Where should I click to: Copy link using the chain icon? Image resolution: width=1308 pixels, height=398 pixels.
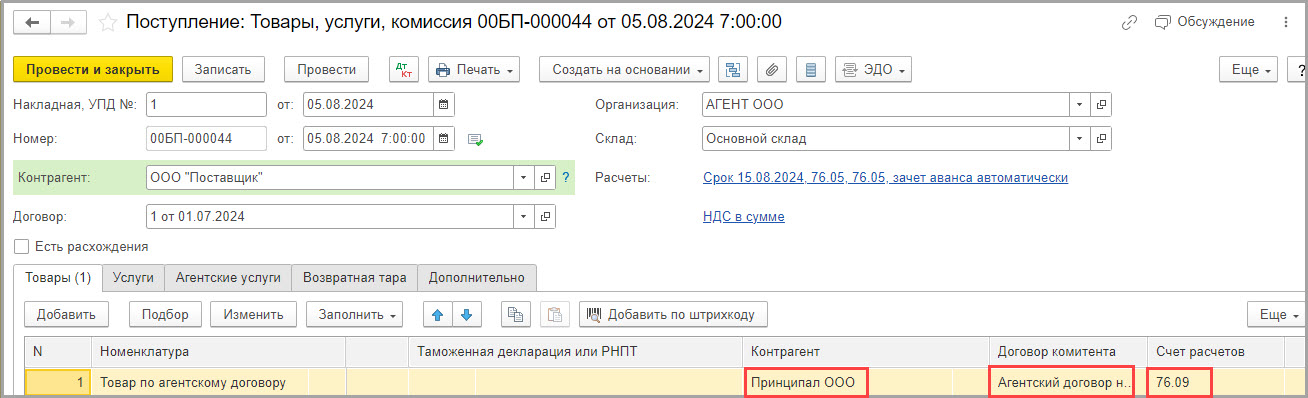tap(1130, 21)
